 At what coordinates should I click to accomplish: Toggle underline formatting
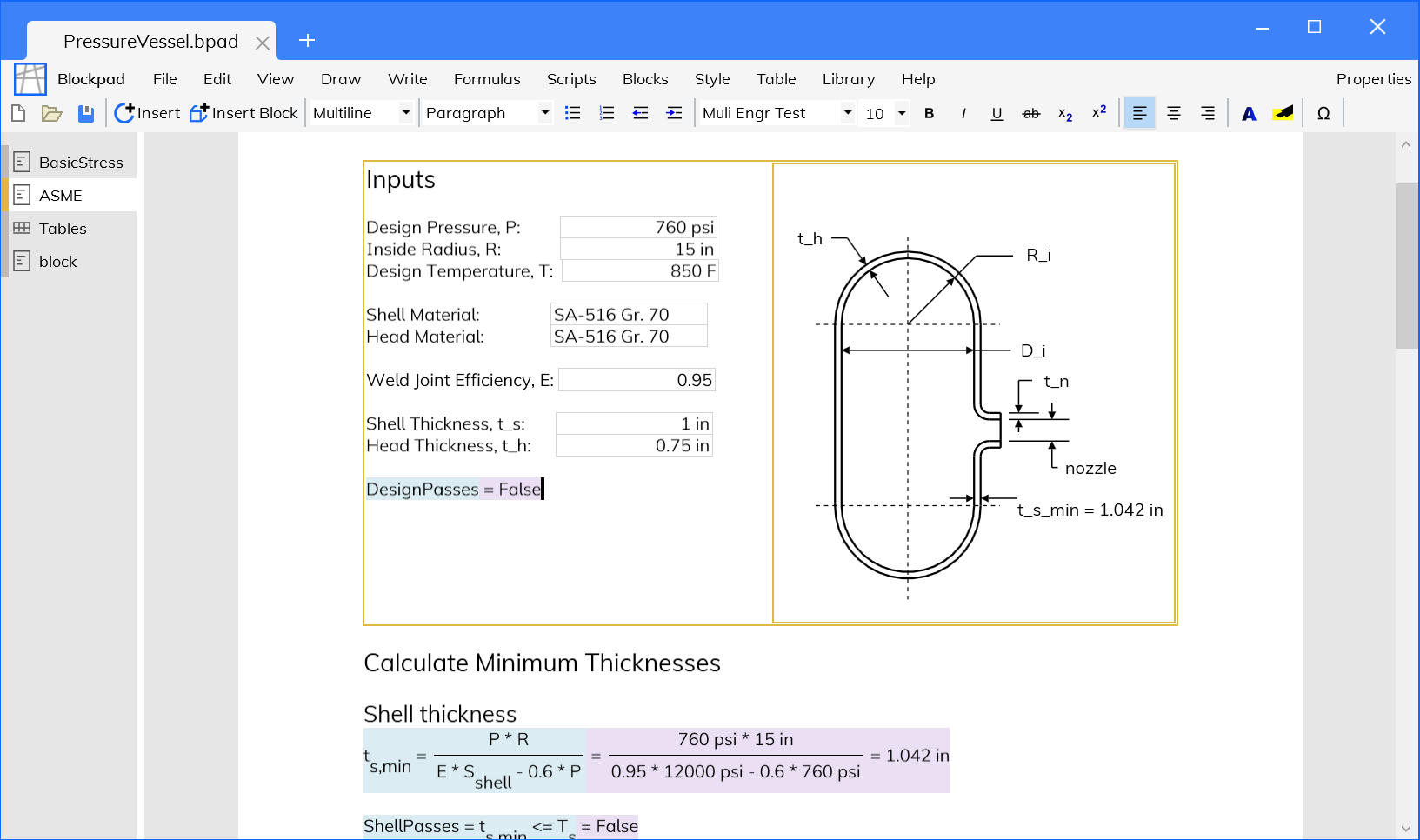click(x=997, y=113)
